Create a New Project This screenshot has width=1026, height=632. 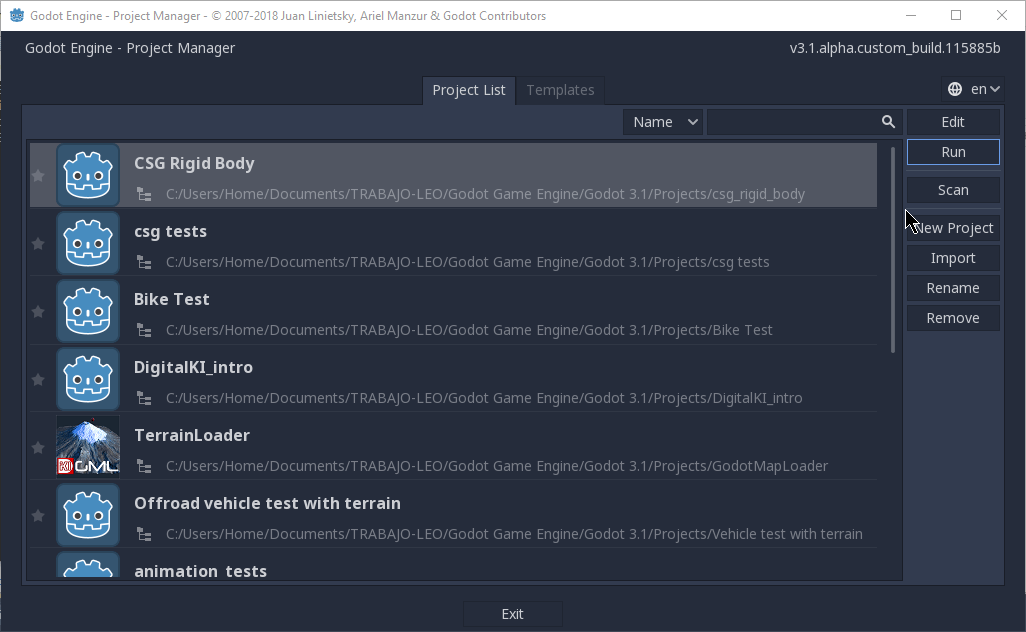click(953, 228)
